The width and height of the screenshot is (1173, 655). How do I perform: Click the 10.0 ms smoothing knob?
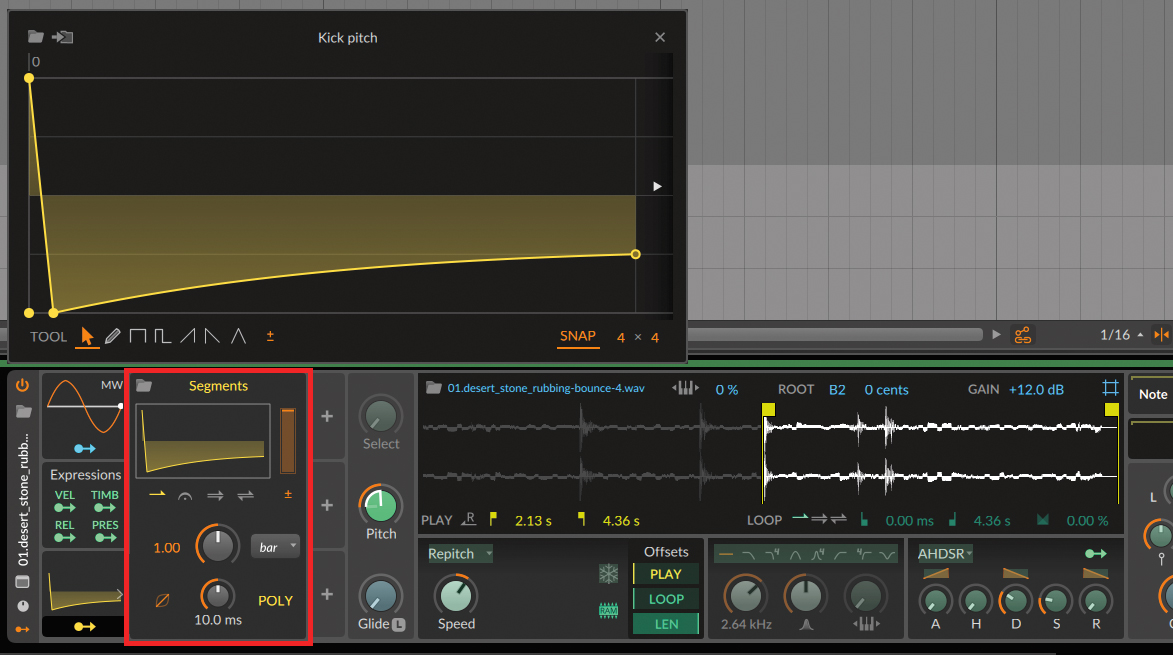point(217,595)
